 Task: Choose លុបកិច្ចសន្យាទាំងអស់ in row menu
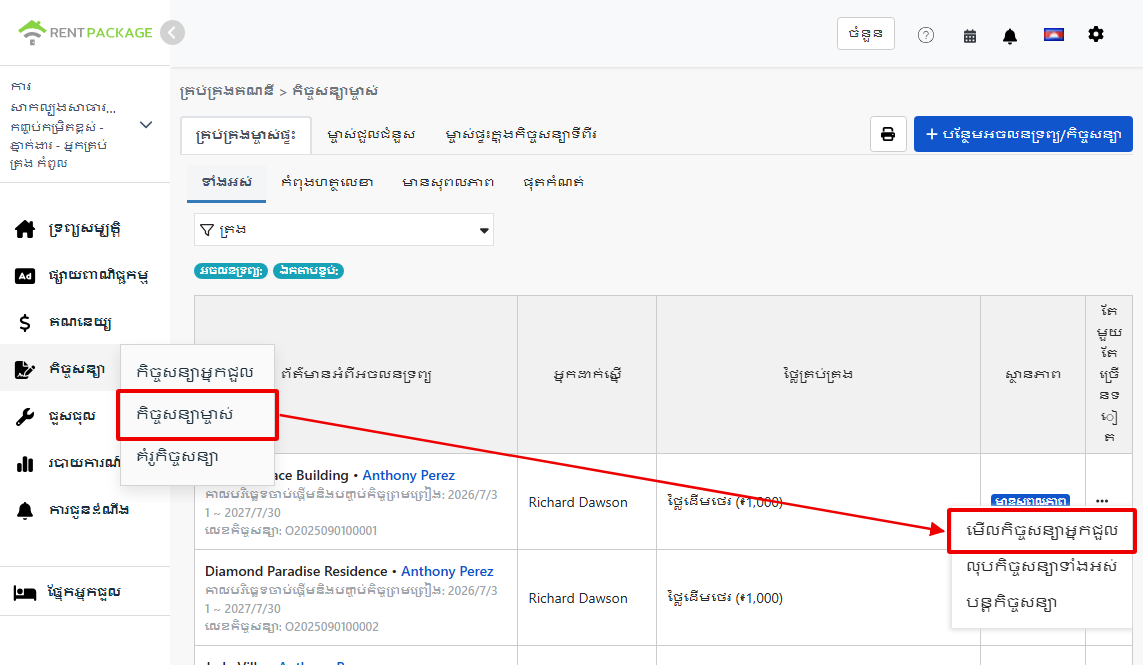[x=1042, y=567]
